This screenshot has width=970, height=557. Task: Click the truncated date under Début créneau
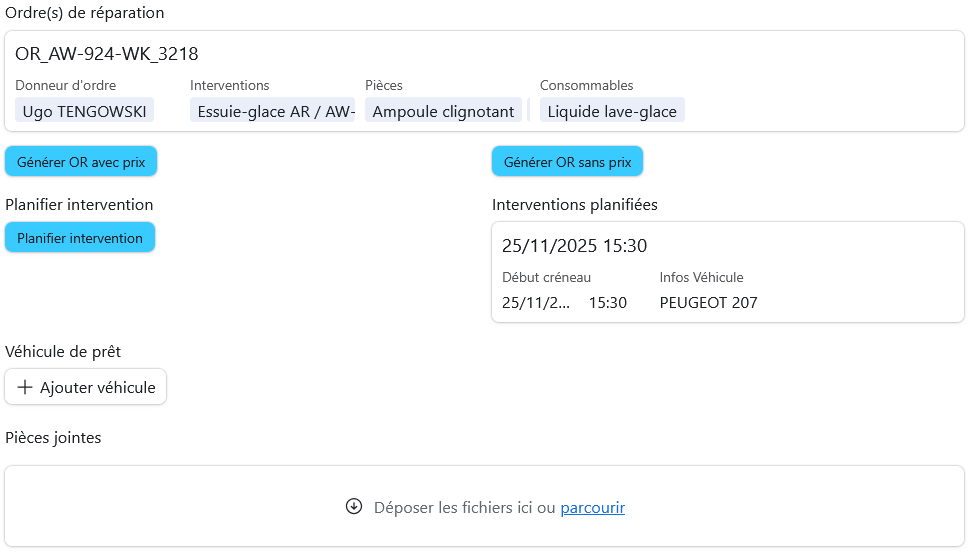[x=536, y=303]
